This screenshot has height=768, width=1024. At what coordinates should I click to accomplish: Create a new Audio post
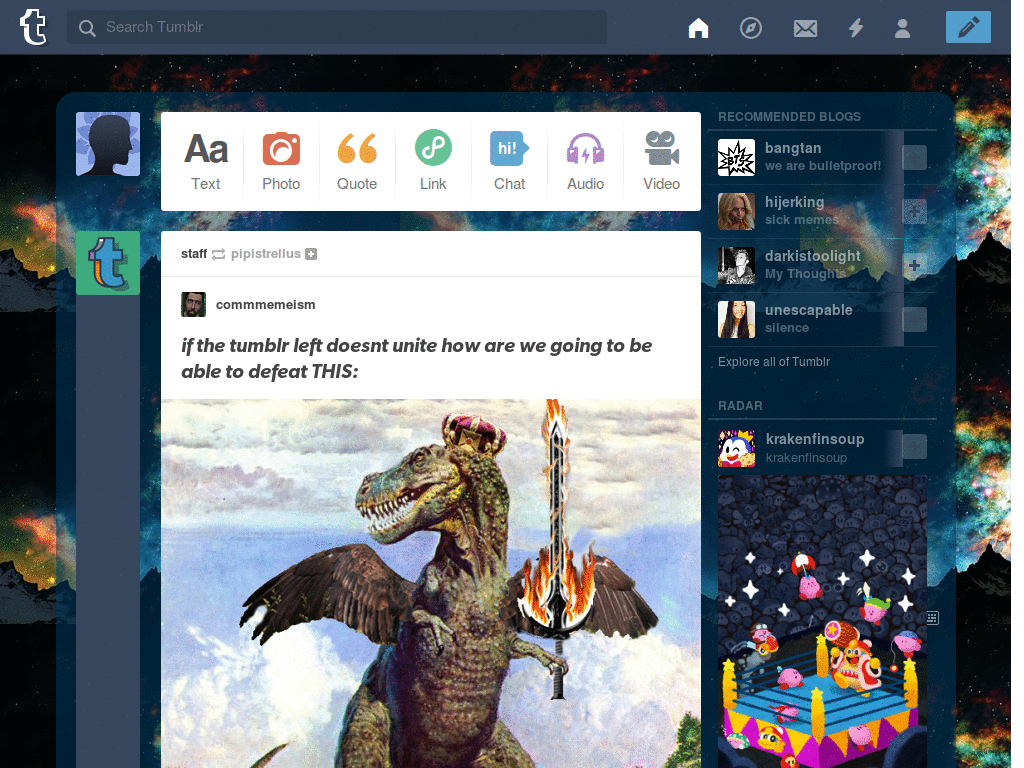[x=586, y=161]
